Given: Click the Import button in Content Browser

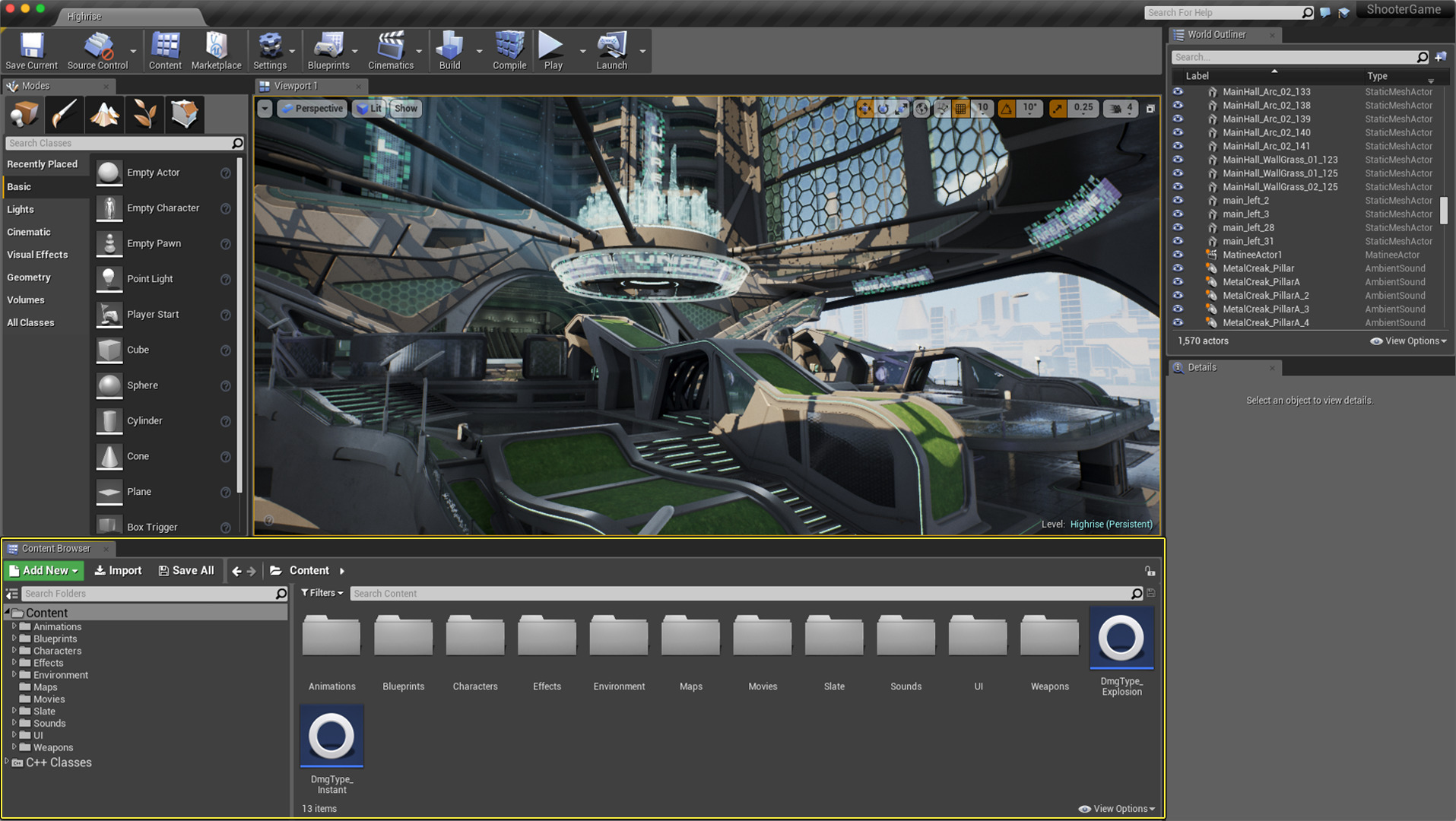Looking at the screenshot, I should click(118, 570).
